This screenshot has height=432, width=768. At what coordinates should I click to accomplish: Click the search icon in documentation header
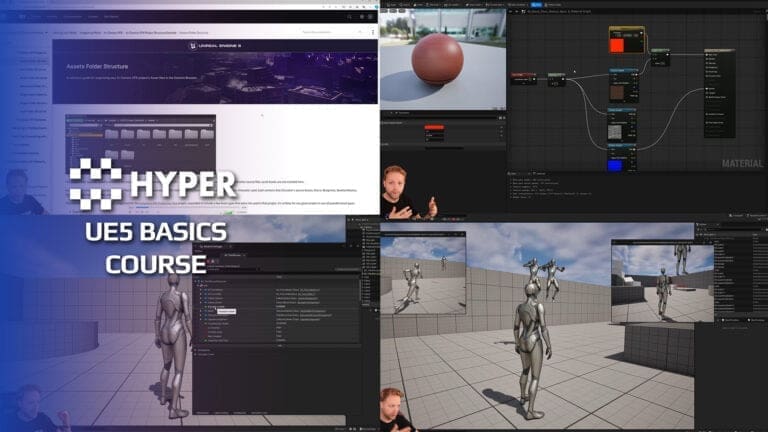(349, 17)
